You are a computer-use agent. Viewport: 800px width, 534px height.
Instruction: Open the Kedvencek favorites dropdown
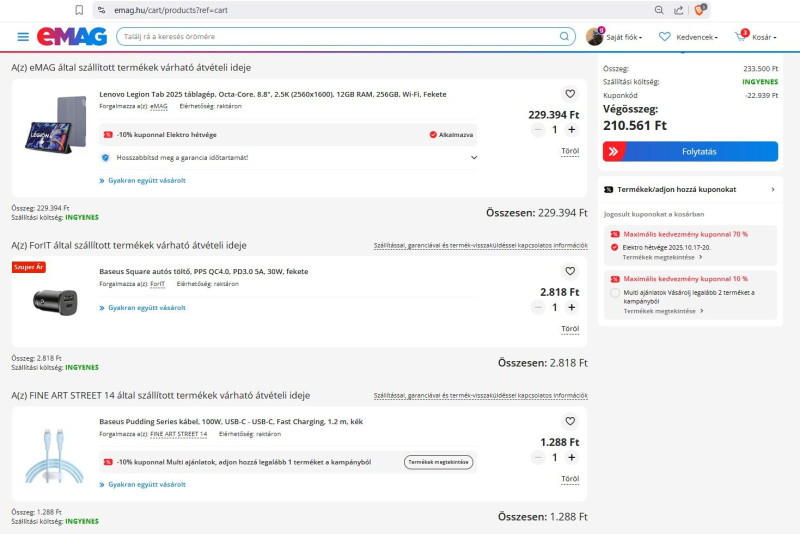(696, 37)
